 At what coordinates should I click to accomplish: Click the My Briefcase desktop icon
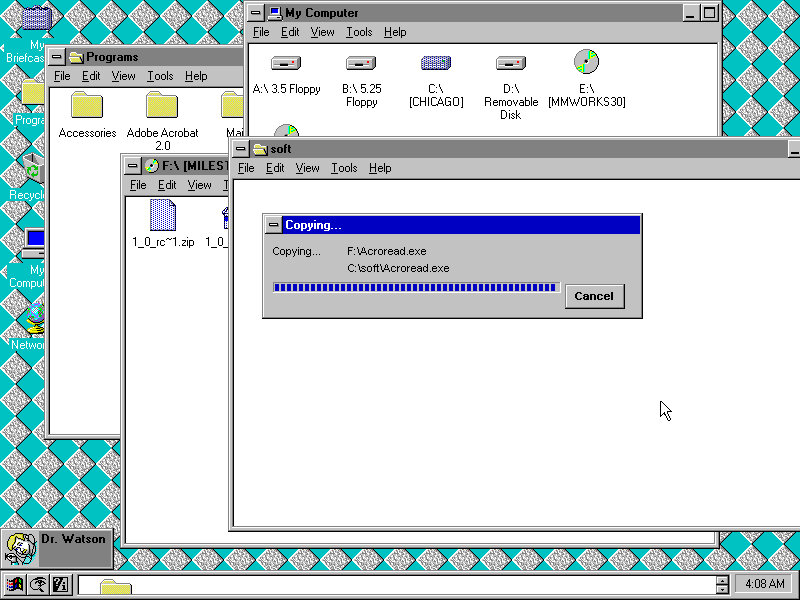pos(36,20)
